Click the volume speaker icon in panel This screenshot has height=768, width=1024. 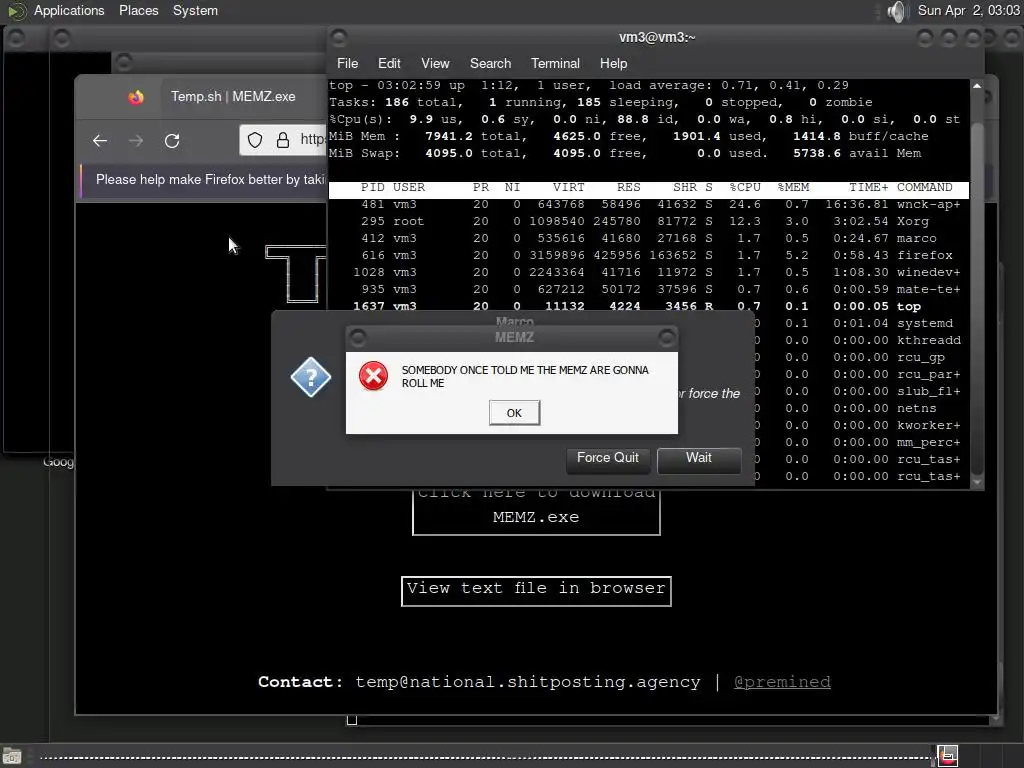click(898, 11)
